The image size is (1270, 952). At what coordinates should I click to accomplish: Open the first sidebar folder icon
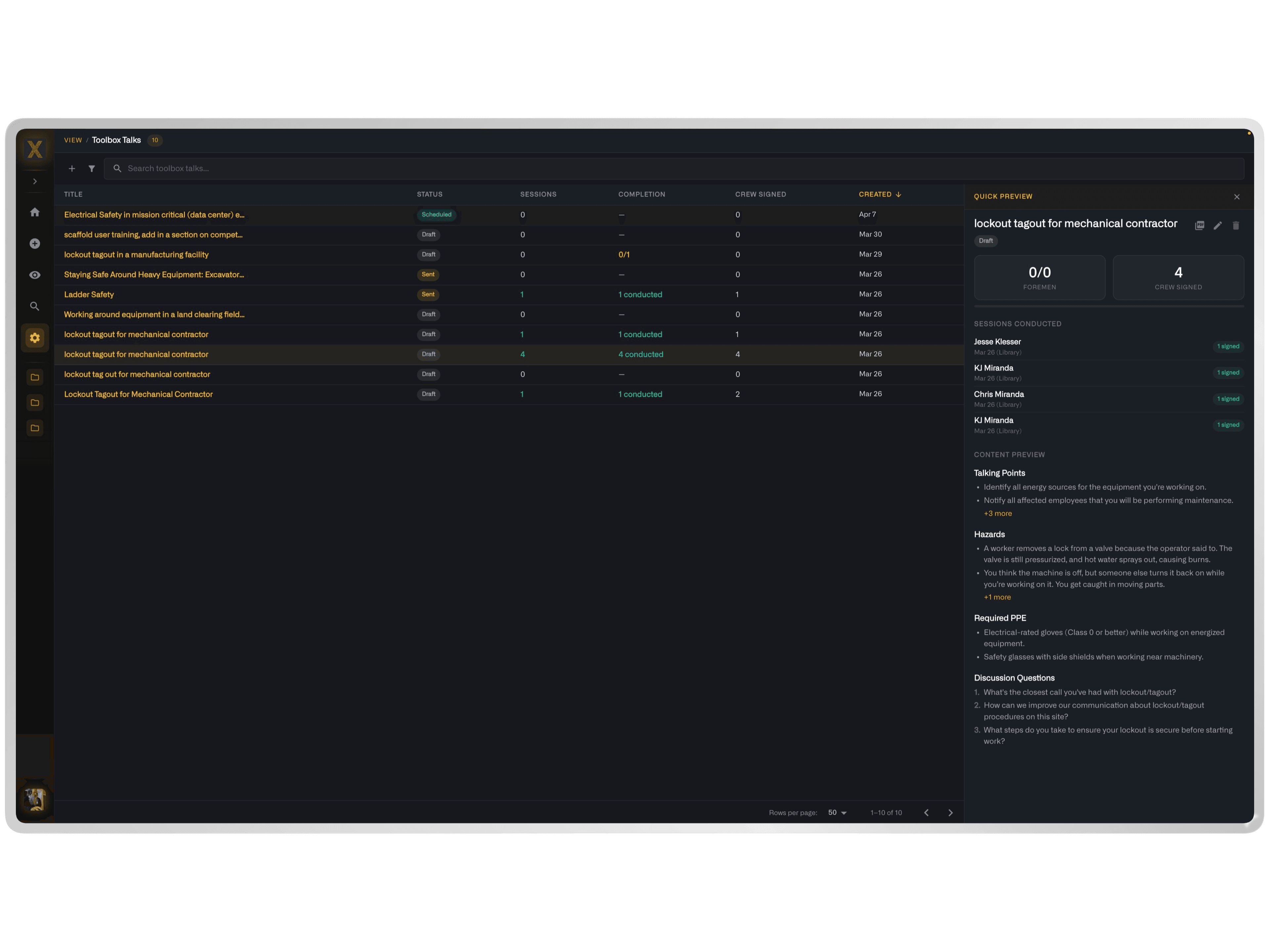pos(35,377)
